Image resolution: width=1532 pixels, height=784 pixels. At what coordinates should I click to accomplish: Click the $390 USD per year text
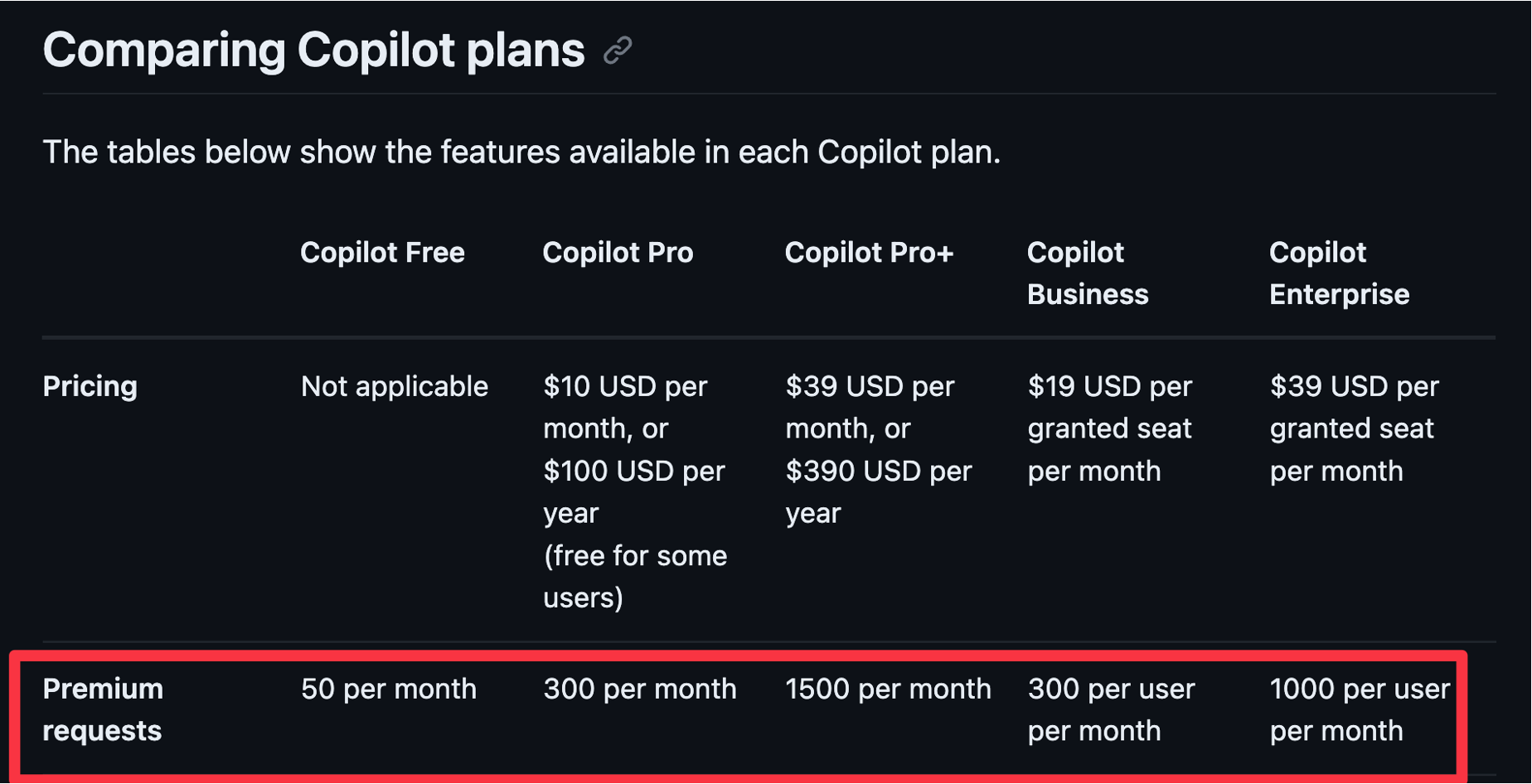tap(879, 491)
